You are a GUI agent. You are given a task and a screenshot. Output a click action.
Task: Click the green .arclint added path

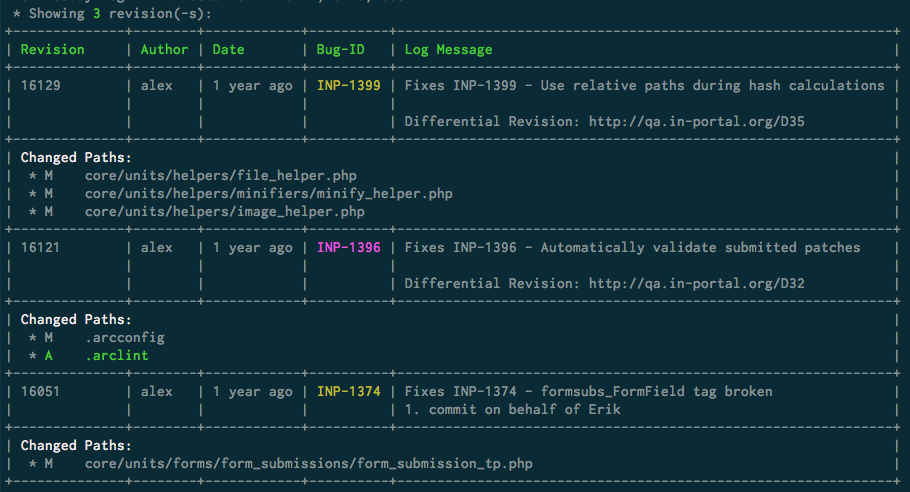point(117,355)
